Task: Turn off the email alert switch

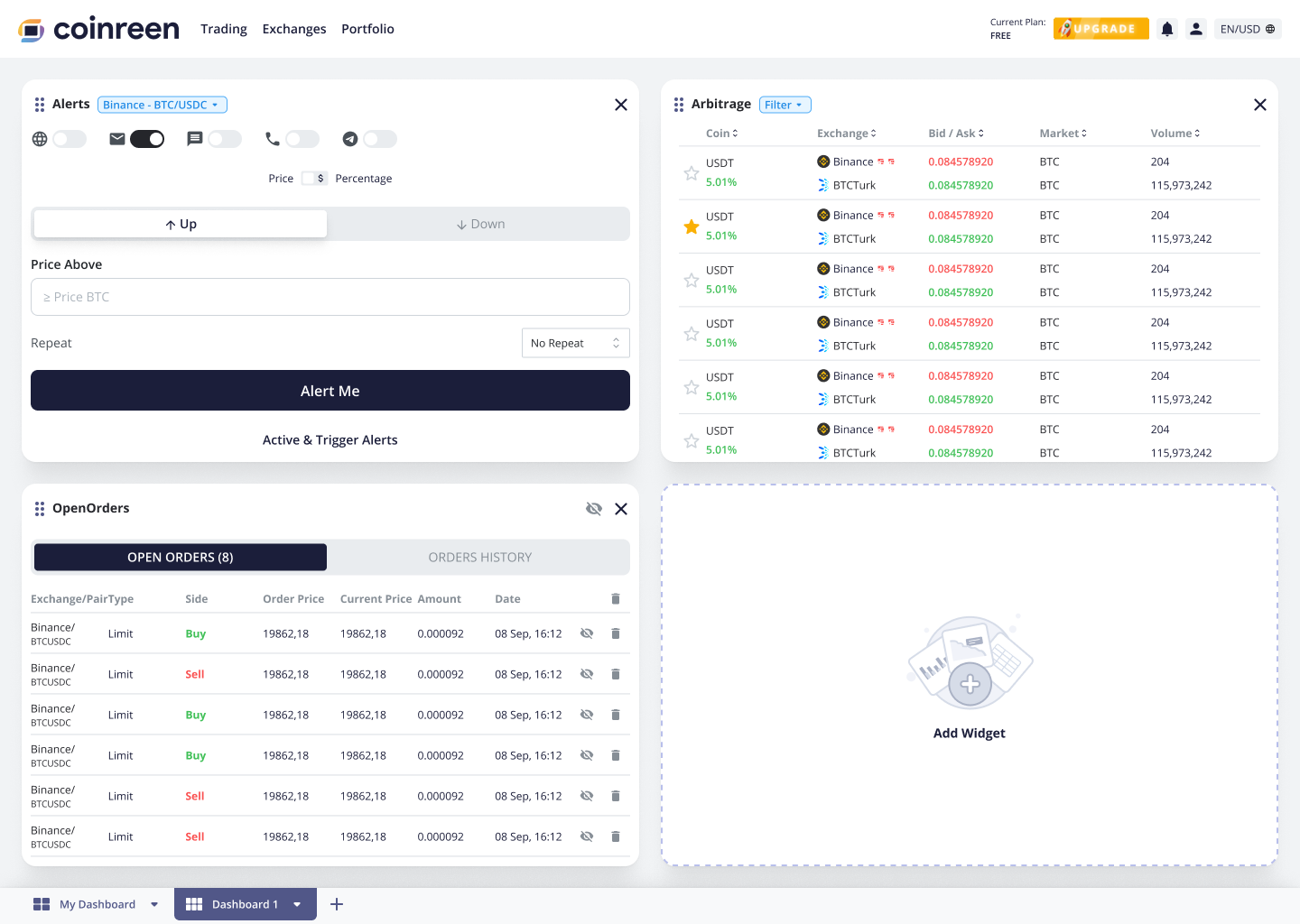Action: (x=147, y=139)
